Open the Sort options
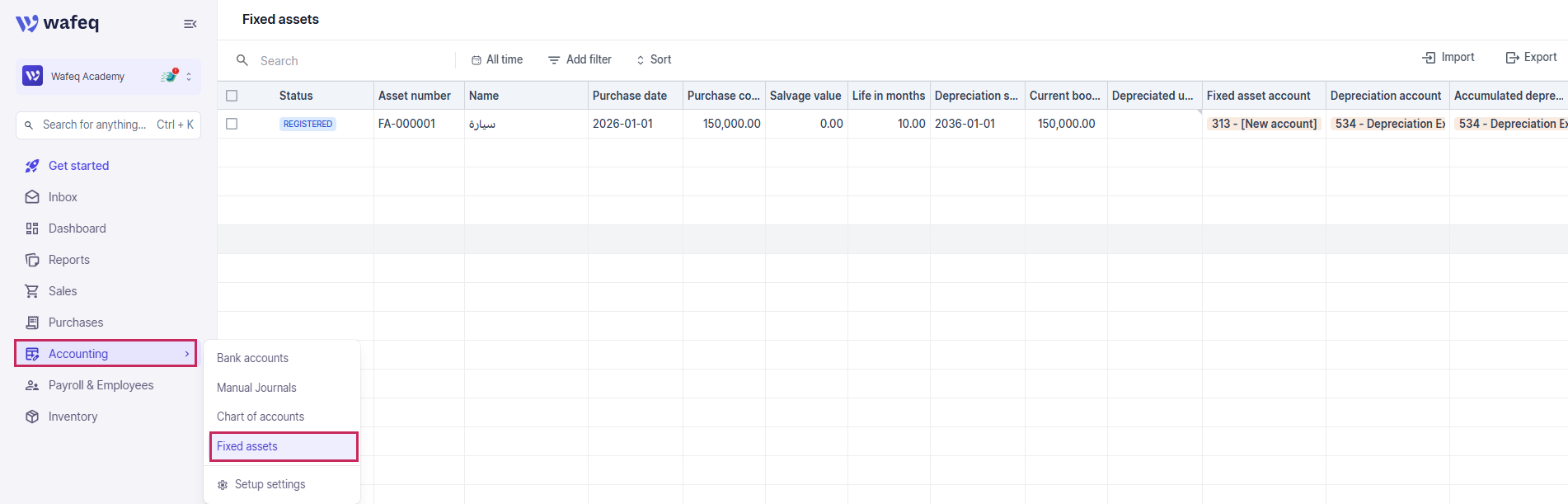This screenshot has height=504, width=1568. (x=654, y=59)
